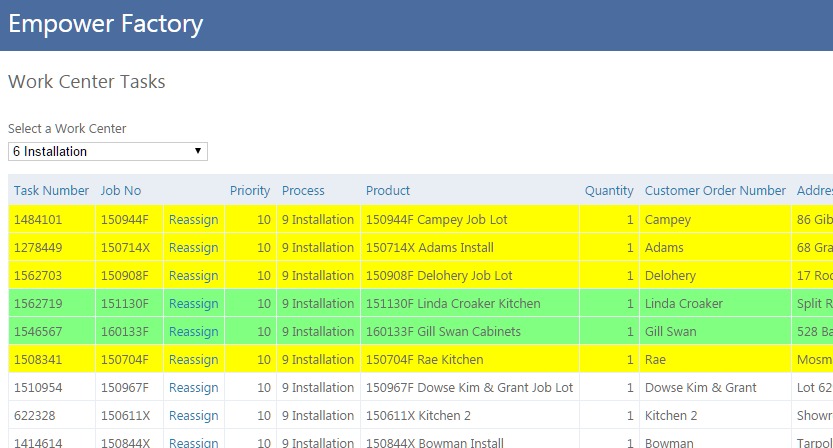833x448 pixels.
Task: Sort by Process column header
Action: coord(303,191)
